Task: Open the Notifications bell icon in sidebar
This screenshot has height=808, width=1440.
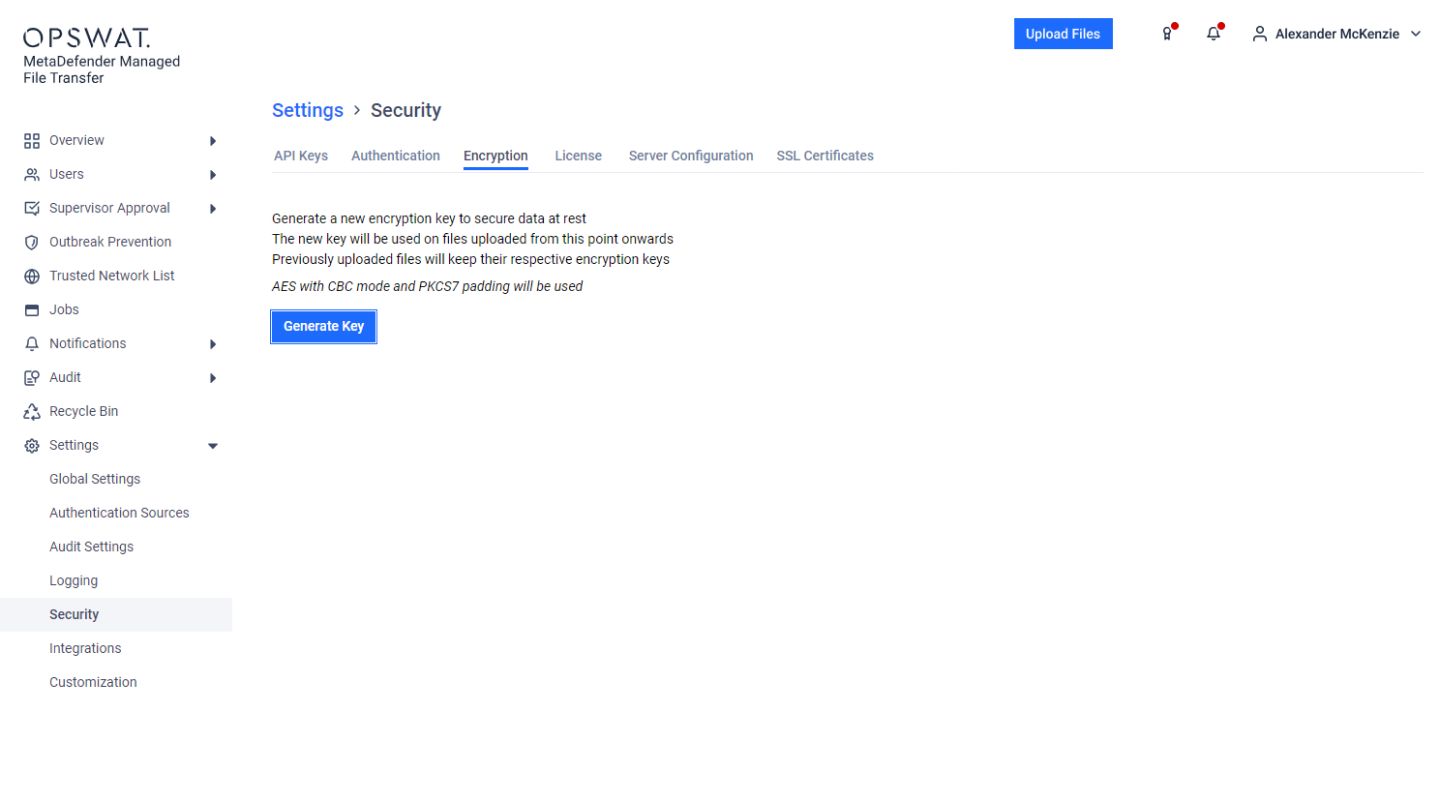Action: 30,343
